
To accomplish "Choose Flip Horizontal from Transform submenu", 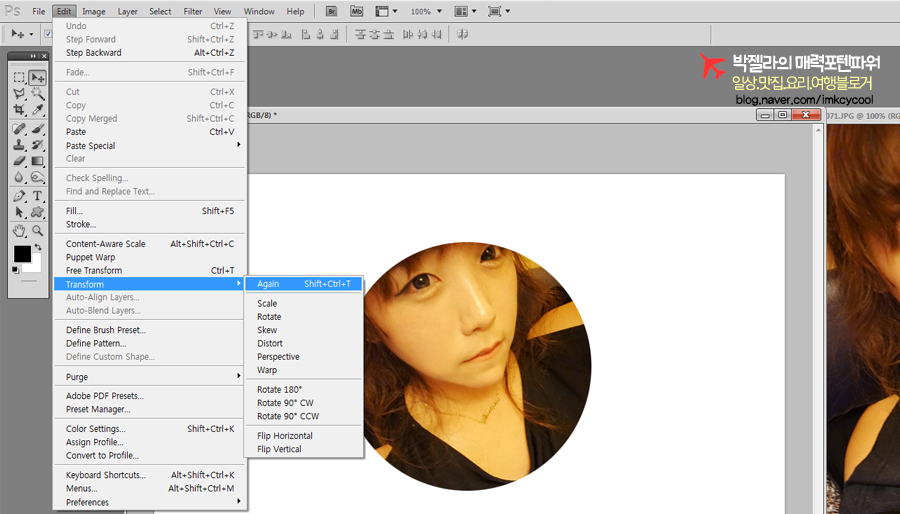I will [284, 436].
